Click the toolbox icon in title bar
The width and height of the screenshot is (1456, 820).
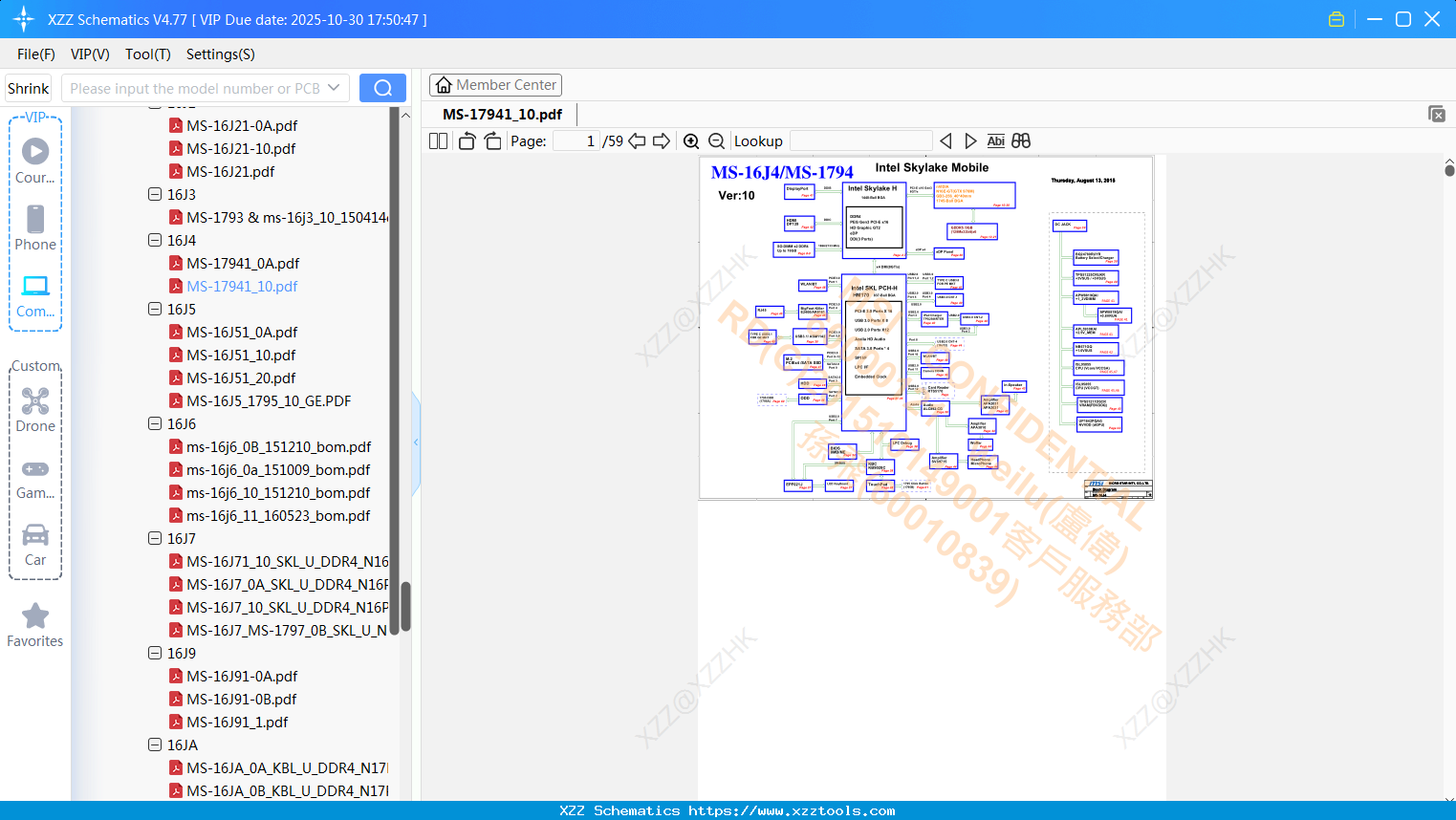(x=1336, y=19)
